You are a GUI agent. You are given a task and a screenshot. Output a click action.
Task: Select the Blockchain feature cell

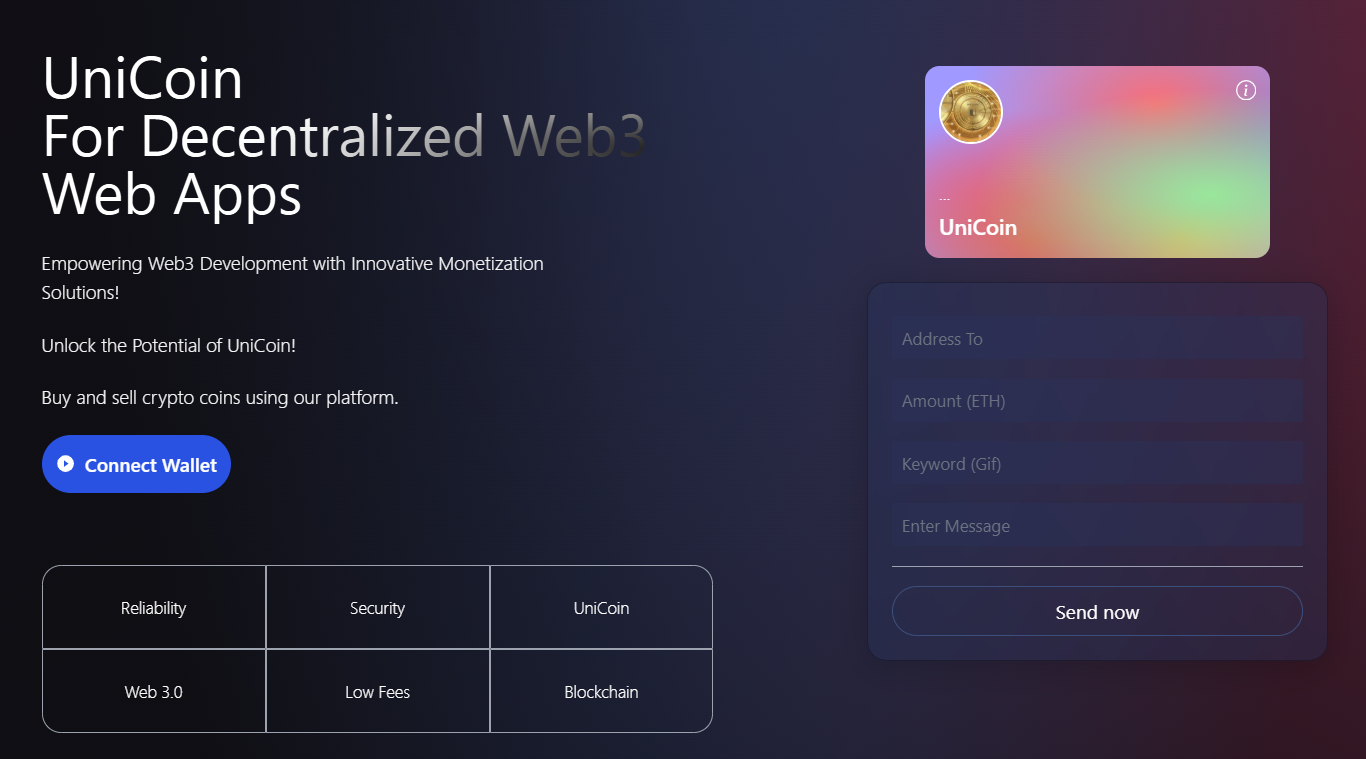pos(601,692)
